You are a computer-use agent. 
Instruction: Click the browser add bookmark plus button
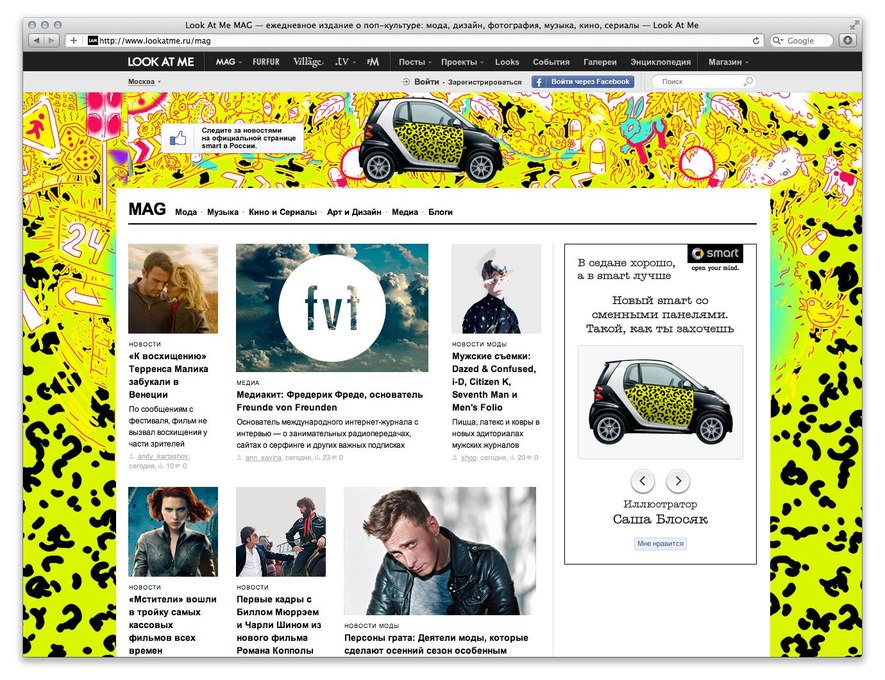[73, 40]
